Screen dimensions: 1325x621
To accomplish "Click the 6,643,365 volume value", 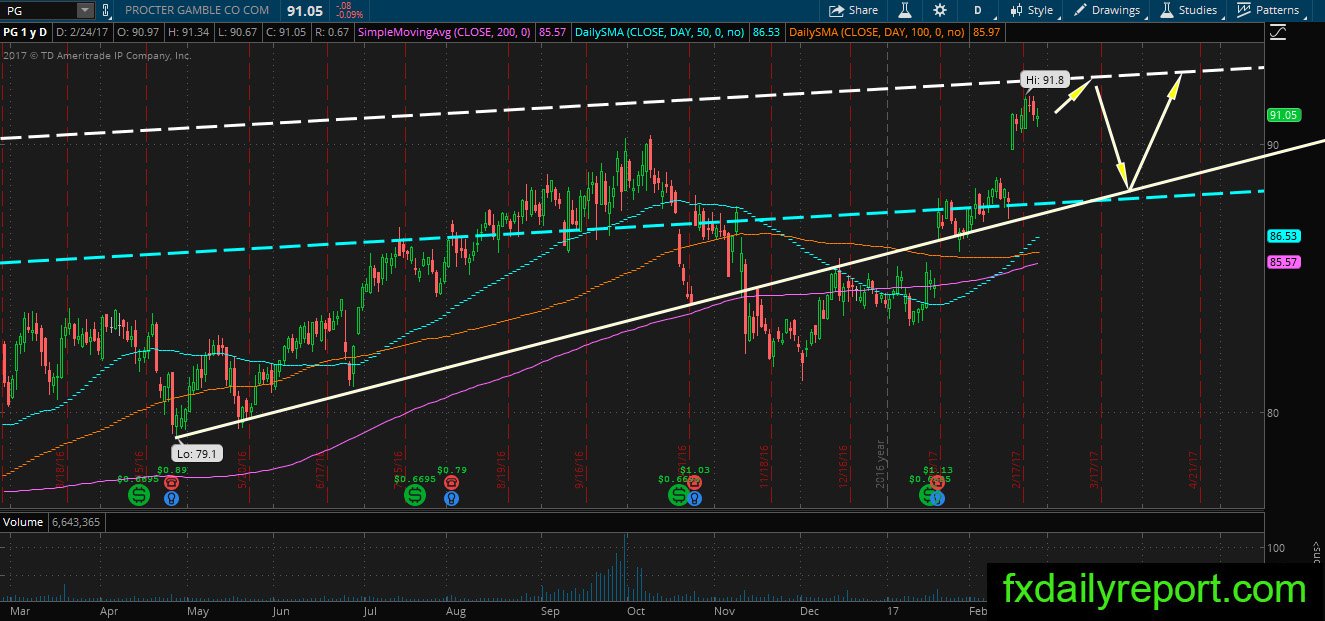I will [75, 522].
